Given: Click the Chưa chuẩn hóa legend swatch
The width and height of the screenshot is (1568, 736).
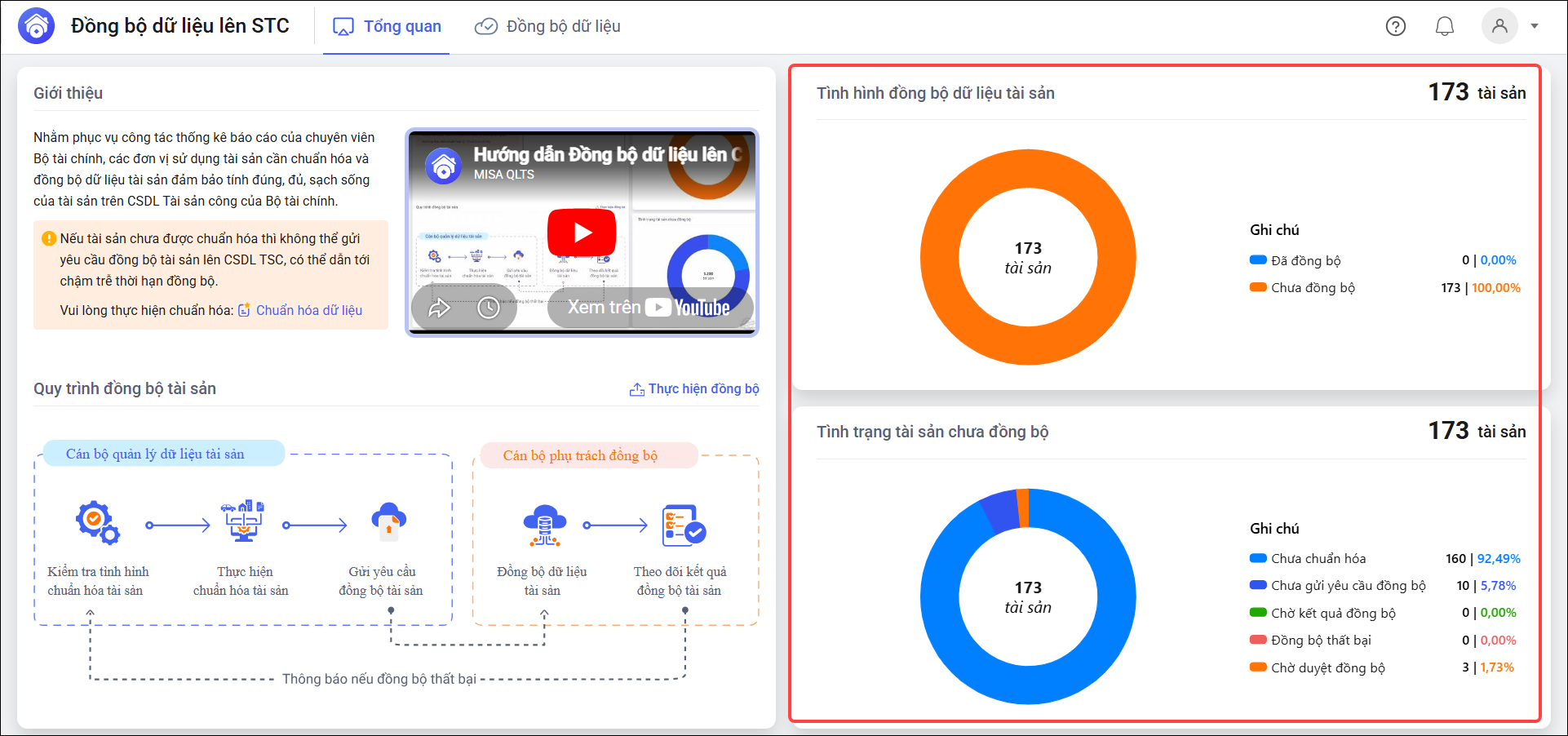Looking at the screenshot, I should point(1258,558).
